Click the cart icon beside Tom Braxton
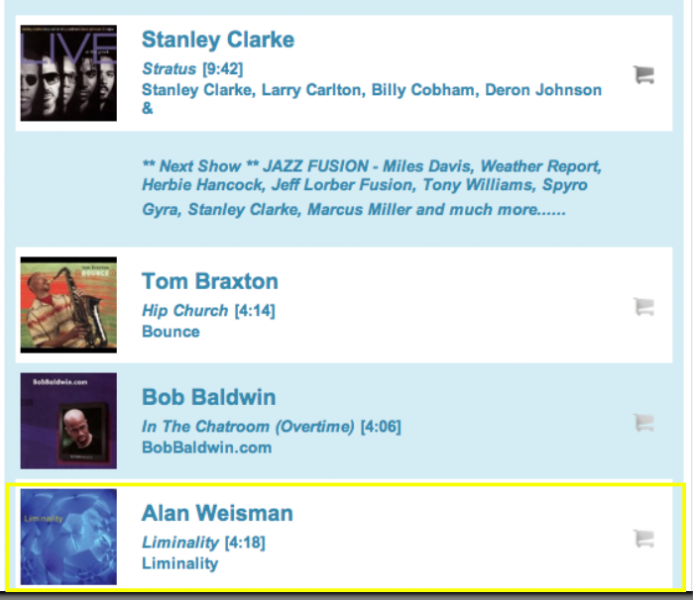This screenshot has height=600, width=693. 644,307
